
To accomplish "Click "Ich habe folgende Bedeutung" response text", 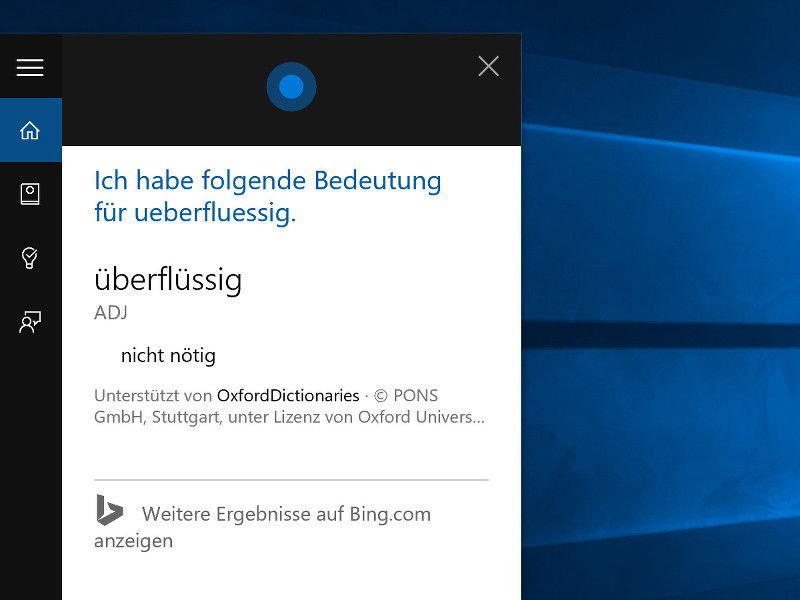I will click(268, 196).
